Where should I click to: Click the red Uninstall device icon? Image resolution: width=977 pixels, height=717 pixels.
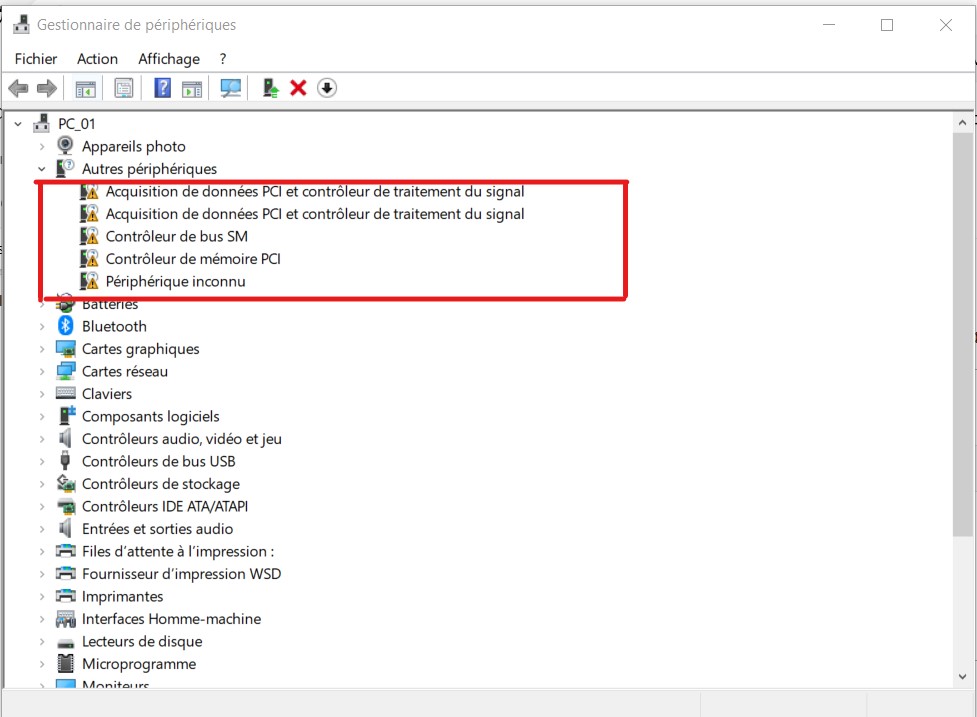point(297,88)
